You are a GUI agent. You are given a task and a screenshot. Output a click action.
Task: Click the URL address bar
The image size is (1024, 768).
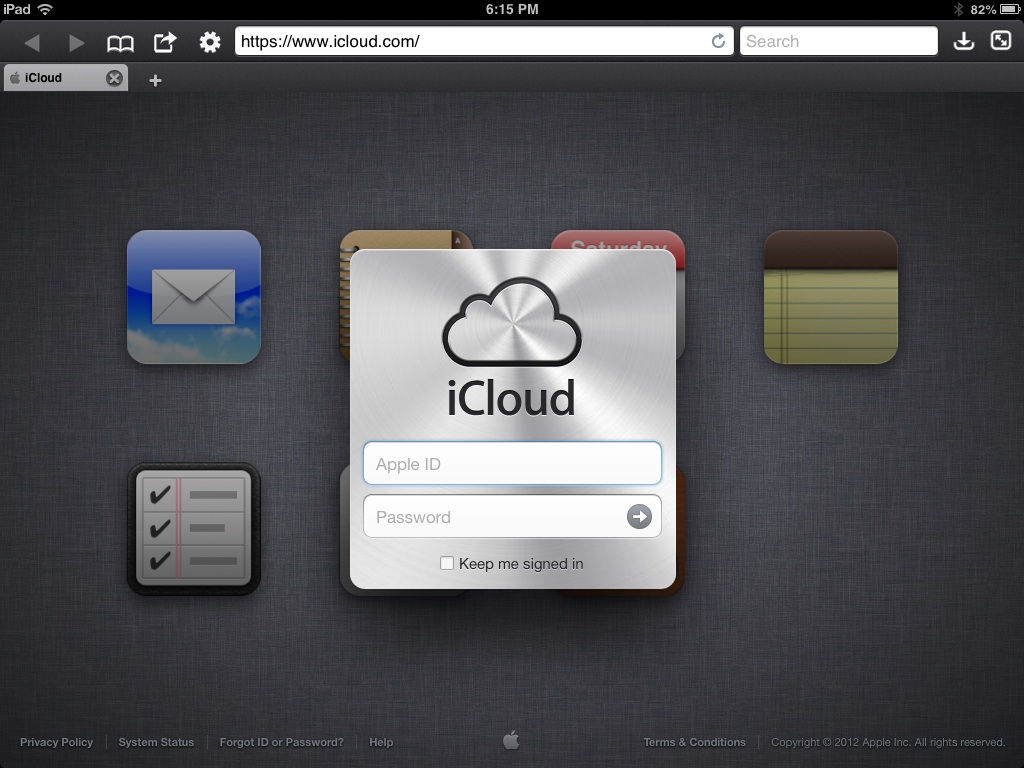[x=484, y=41]
